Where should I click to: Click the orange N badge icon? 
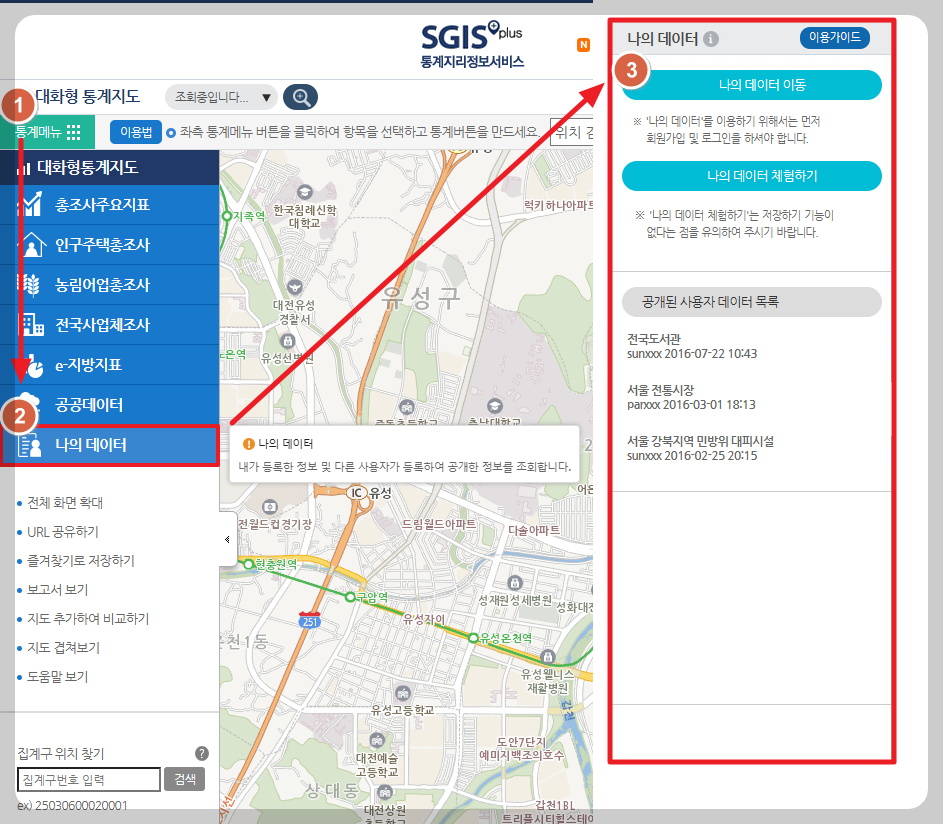pos(583,45)
